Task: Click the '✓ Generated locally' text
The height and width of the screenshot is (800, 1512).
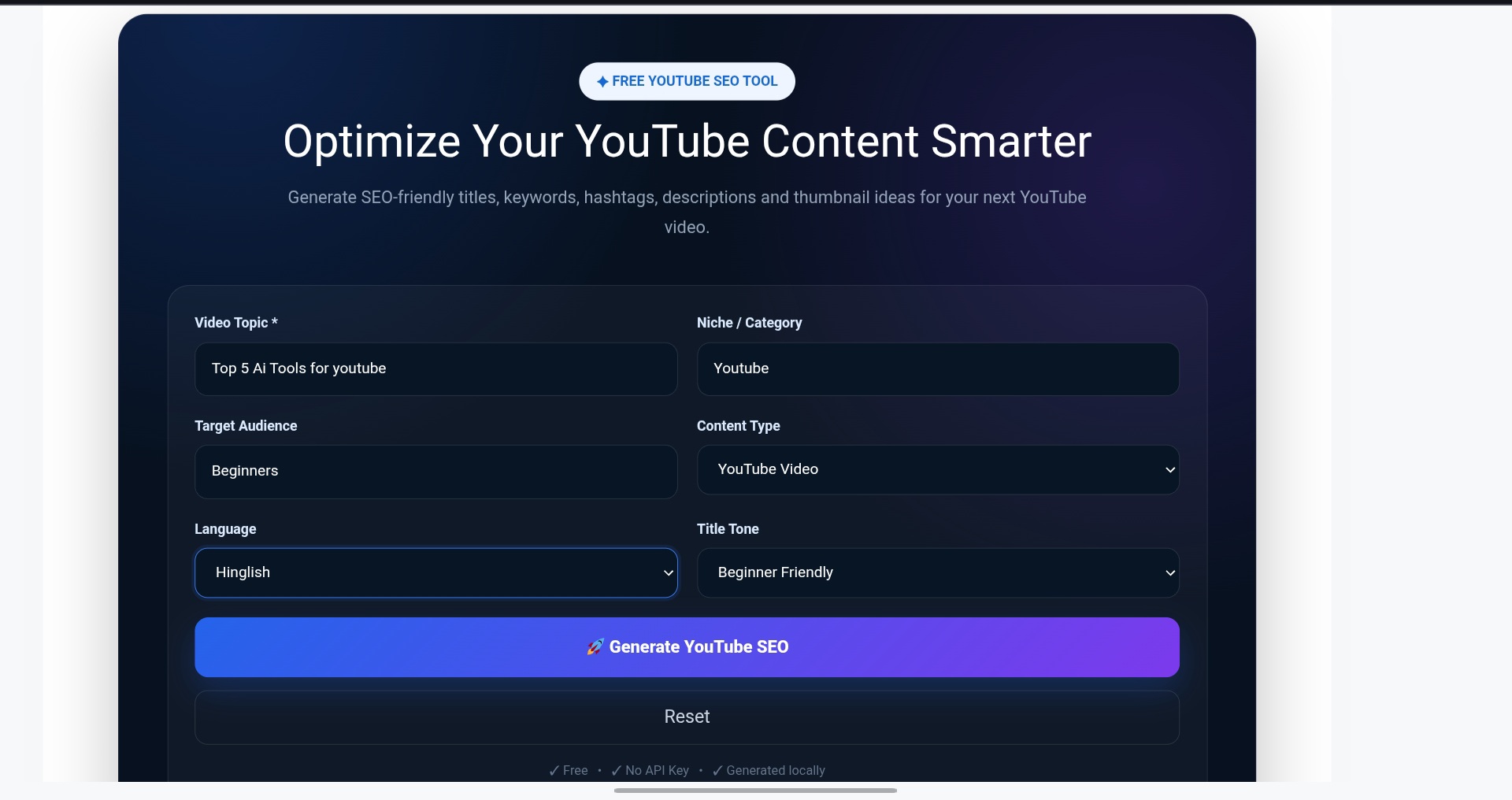Action: pyautogui.click(x=769, y=771)
